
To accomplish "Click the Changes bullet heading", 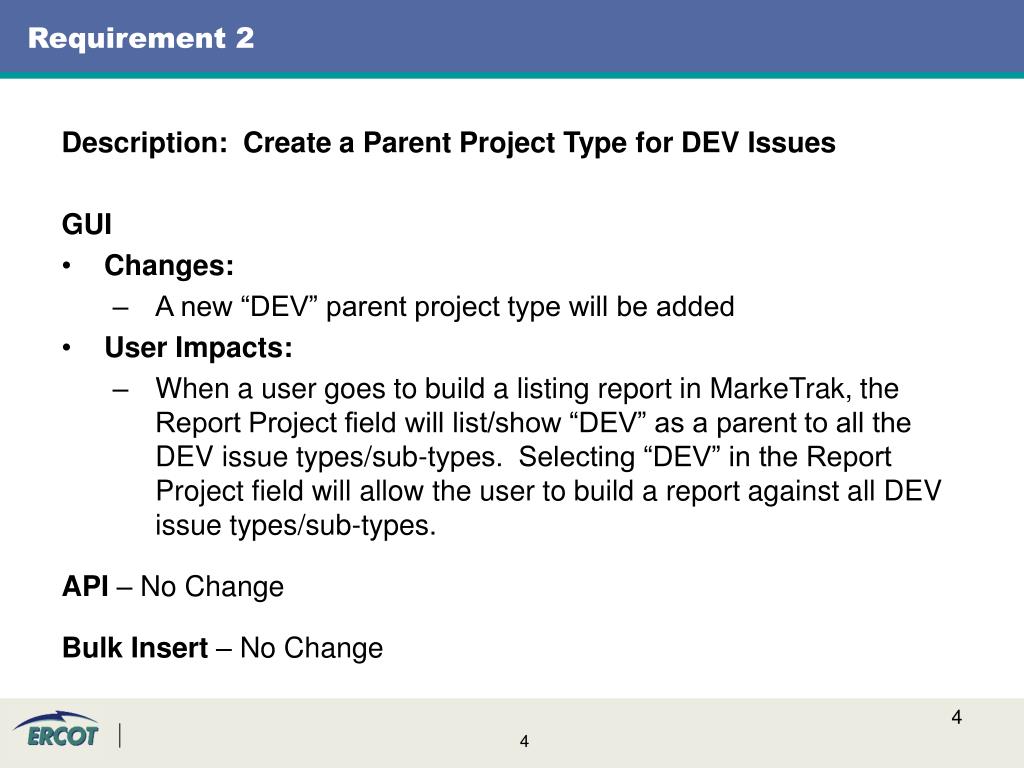I will point(169,266).
